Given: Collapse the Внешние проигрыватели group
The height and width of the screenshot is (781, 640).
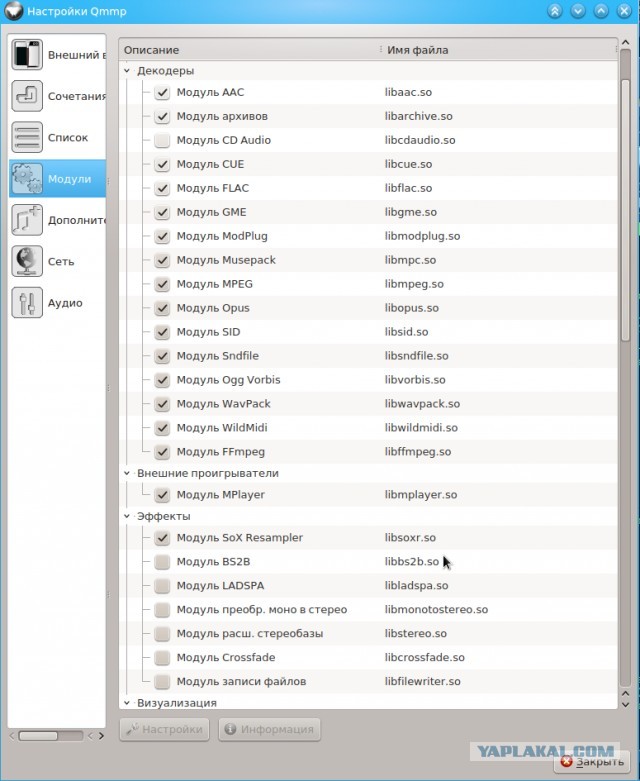Looking at the screenshot, I should (127, 473).
